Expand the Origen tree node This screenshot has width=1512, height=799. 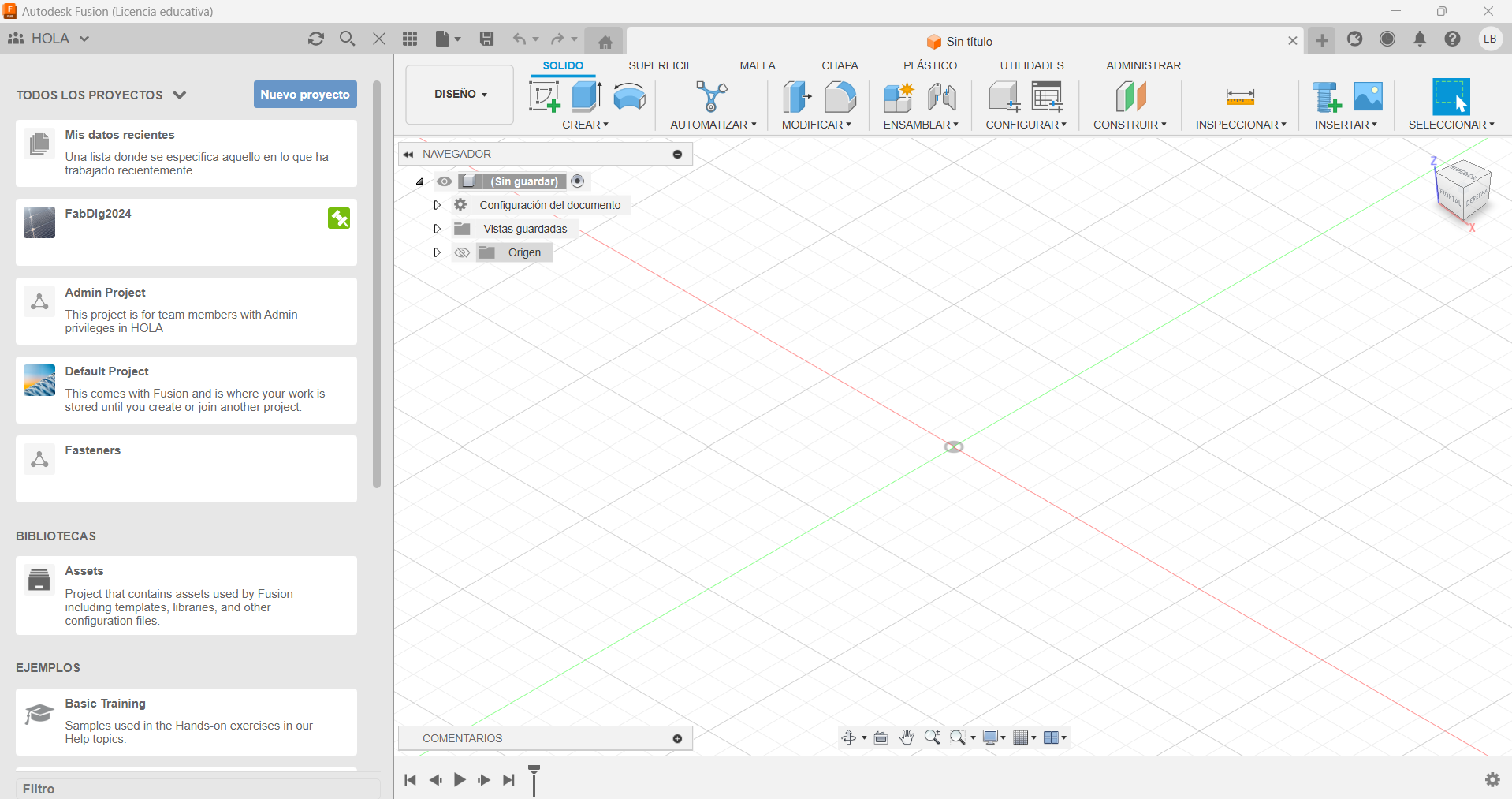point(437,252)
